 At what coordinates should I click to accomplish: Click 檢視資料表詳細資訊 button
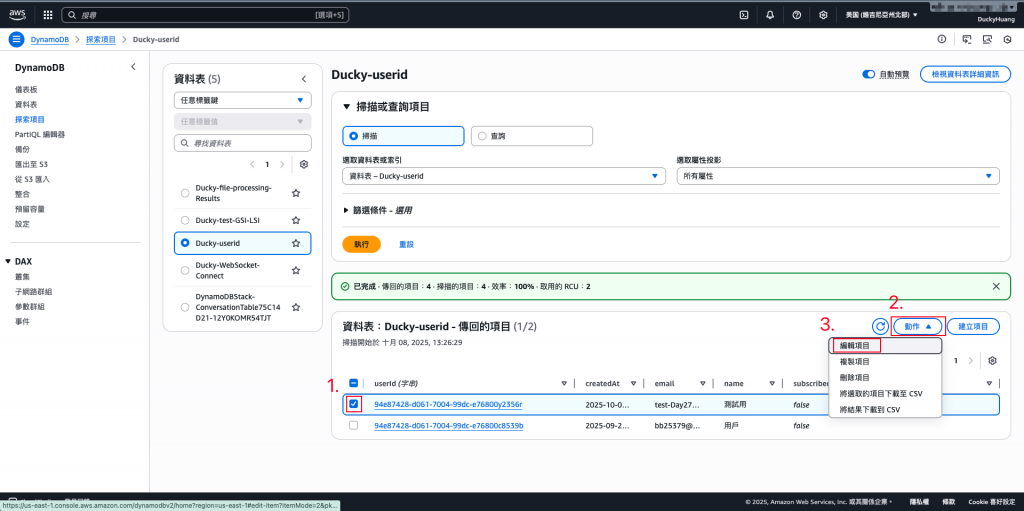pyautogui.click(x=965, y=74)
